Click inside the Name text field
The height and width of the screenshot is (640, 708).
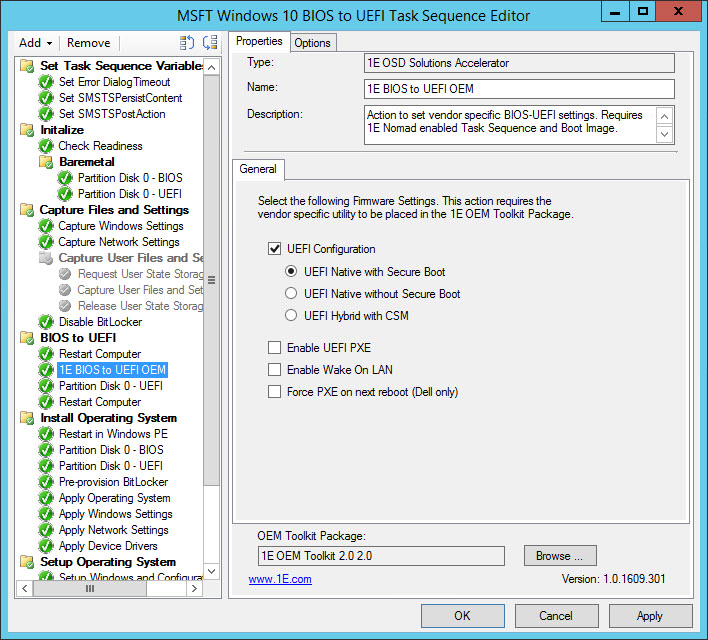coord(518,89)
